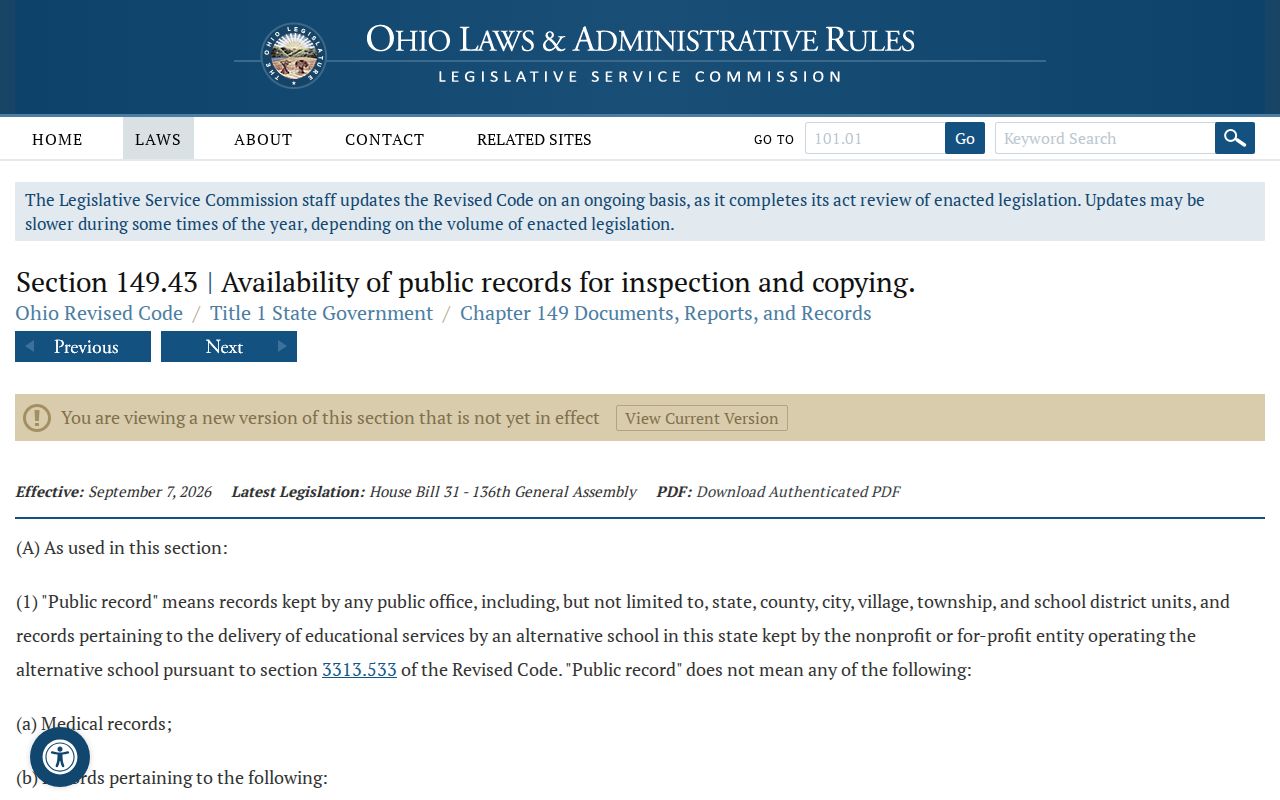Click the warning exclamation icon in banner
Screen dimensions: 1280x800
tap(37, 418)
